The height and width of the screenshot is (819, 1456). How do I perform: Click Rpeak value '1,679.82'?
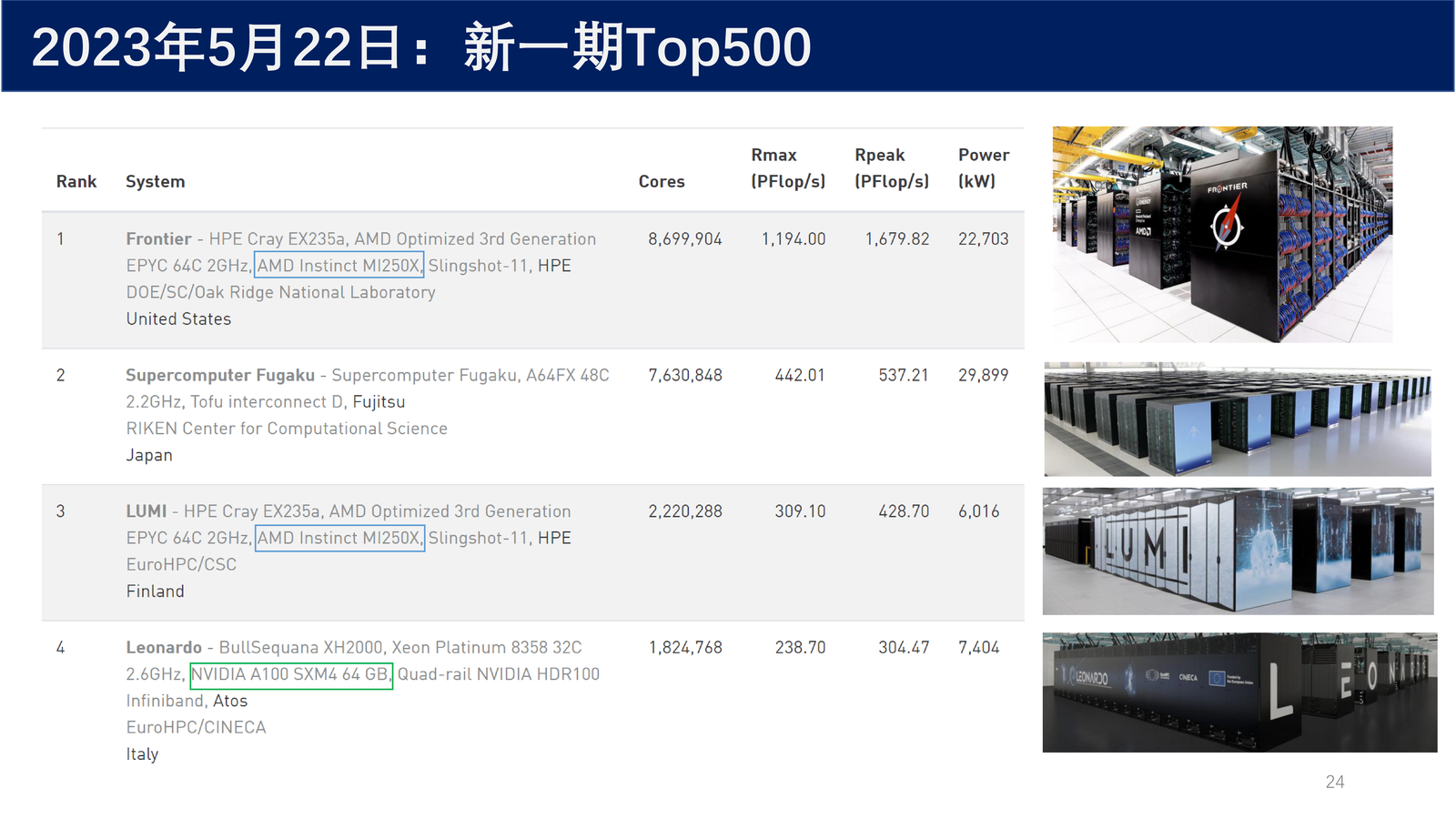point(897,239)
